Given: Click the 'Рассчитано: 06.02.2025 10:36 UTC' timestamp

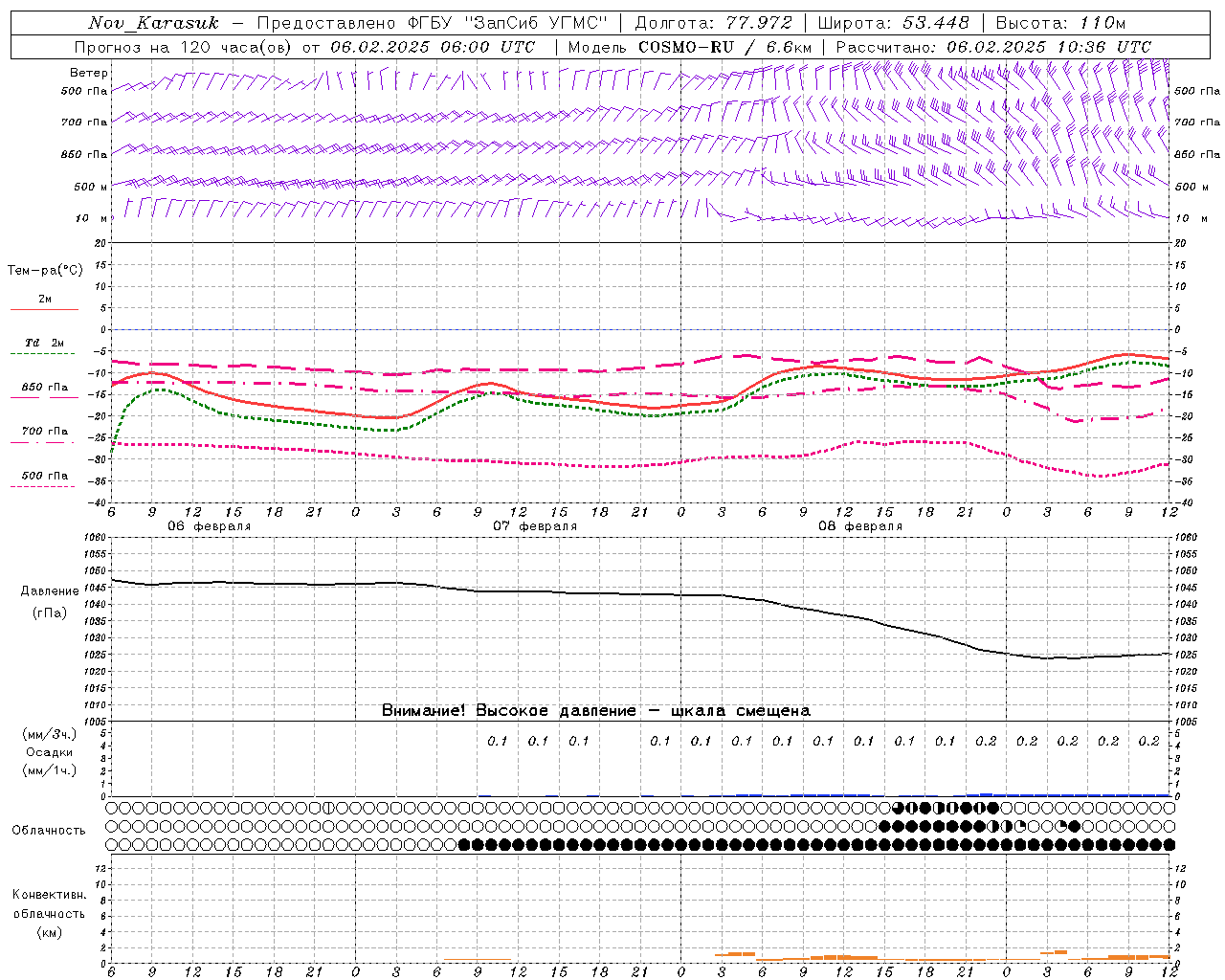Looking at the screenshot, I should pyautogui.click(x=993, y=47).
